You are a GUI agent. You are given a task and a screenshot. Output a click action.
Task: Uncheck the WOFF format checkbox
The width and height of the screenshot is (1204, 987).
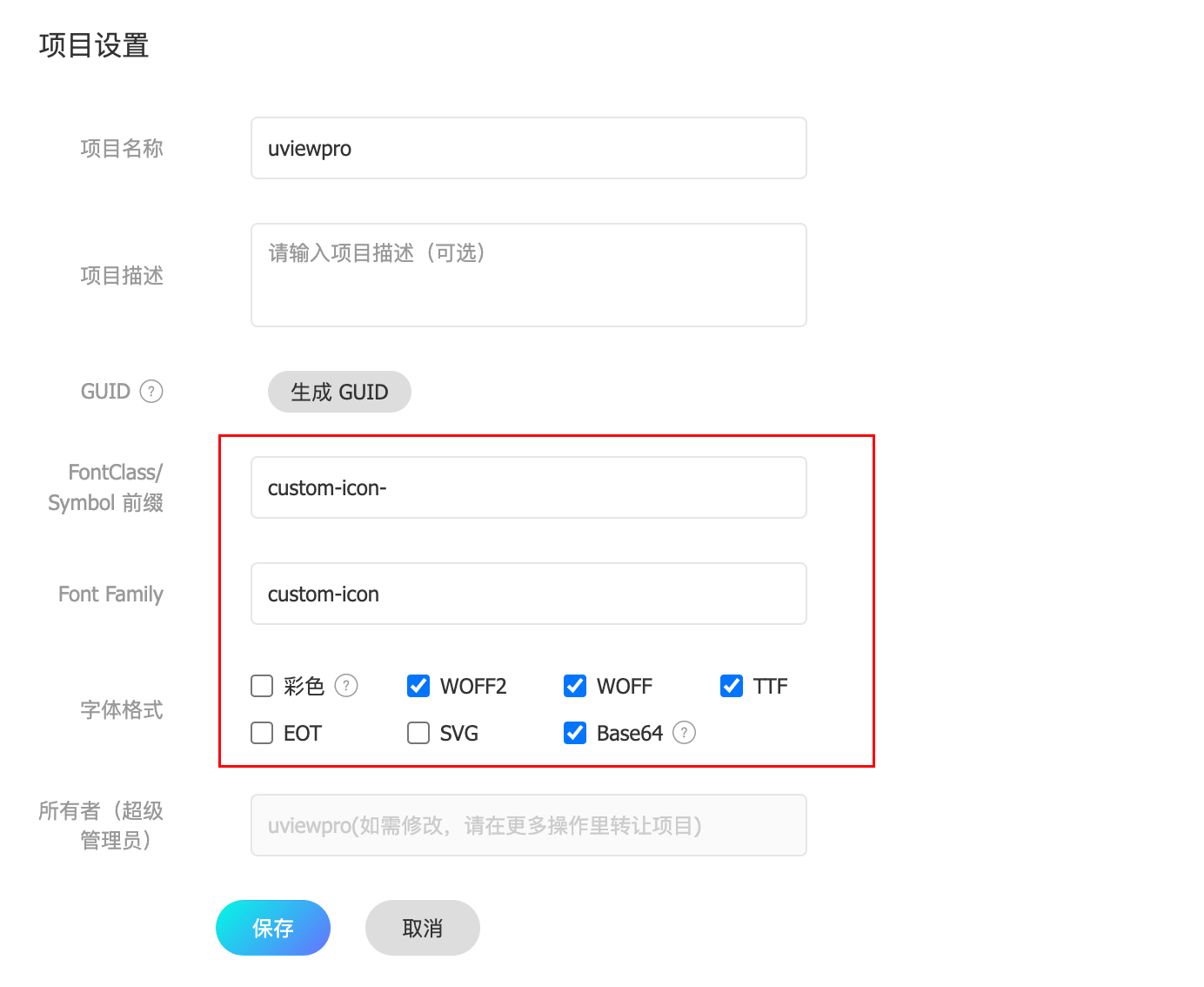tap(575, 686)
